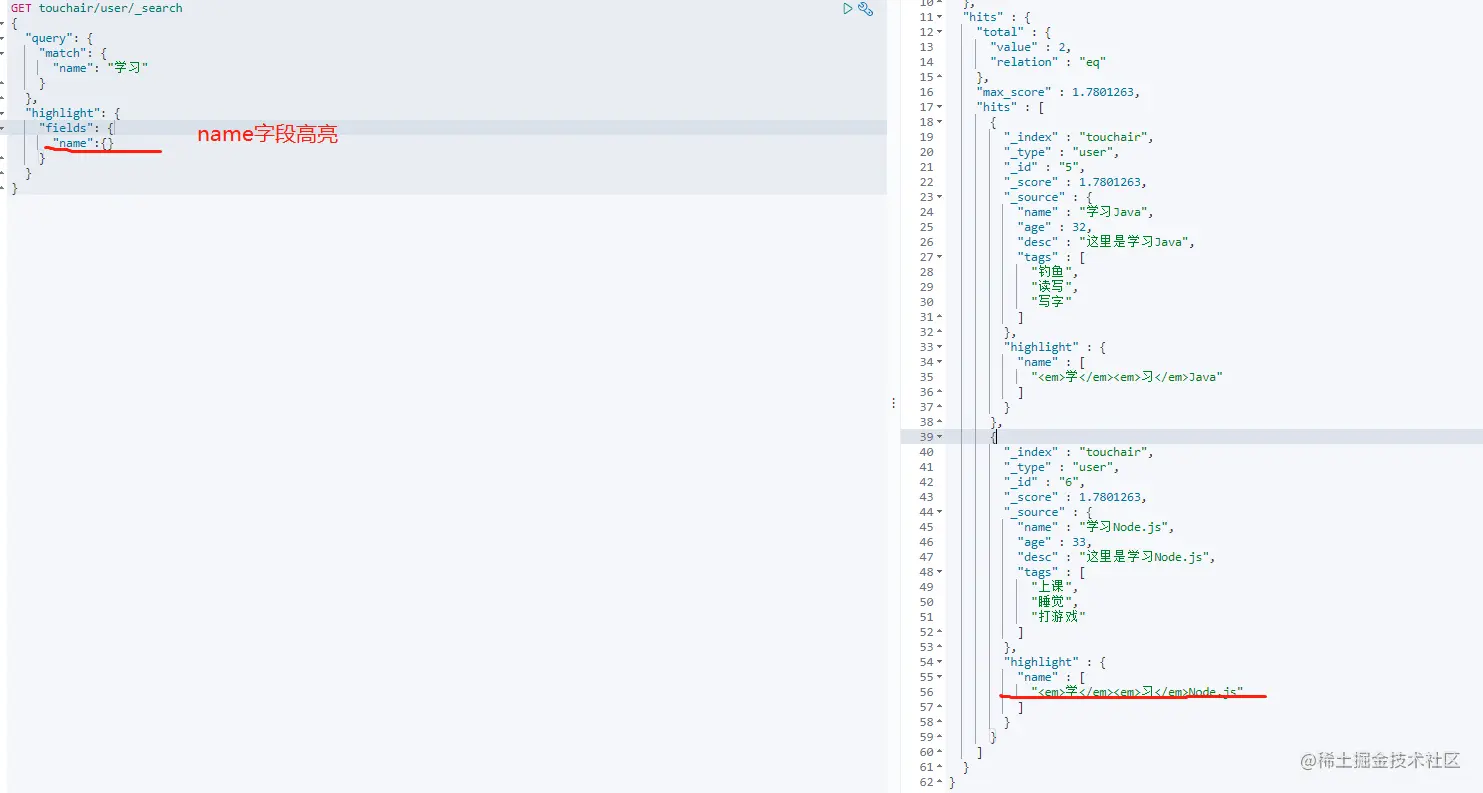Click the "_id" : "5" line
Viewport: 1483px width, 793px height.
point(1044,167)
